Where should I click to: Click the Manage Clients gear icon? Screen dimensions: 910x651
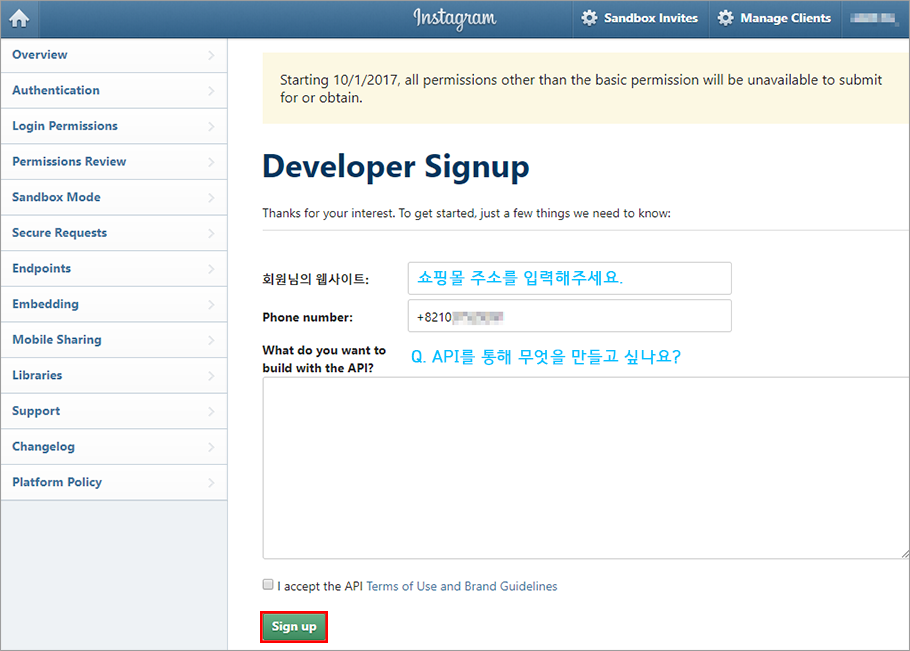pos(725,18)
